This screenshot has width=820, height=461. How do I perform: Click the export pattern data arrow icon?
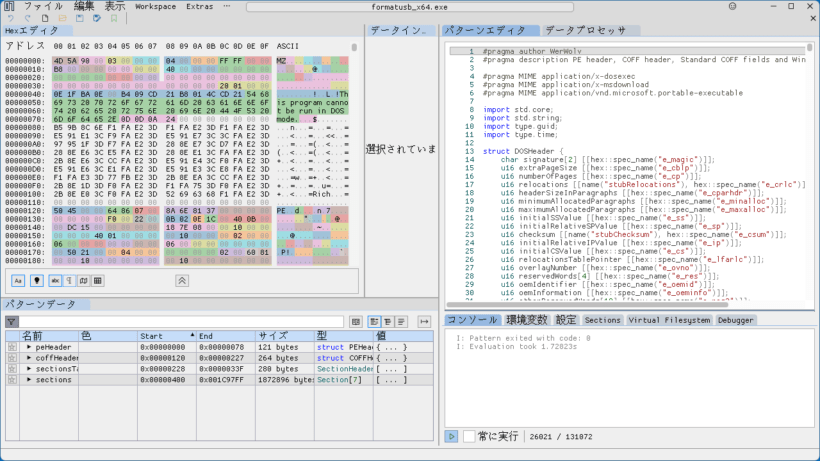(x=424, y=321)
